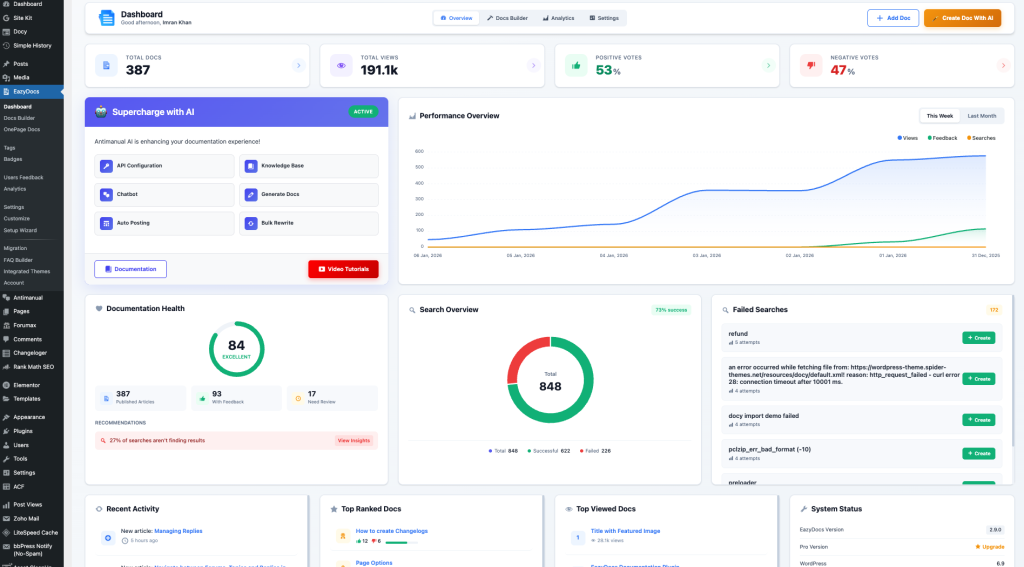Switch to the Docs Builder tab
The image size is (1024, 567).
tap(507, 18)
